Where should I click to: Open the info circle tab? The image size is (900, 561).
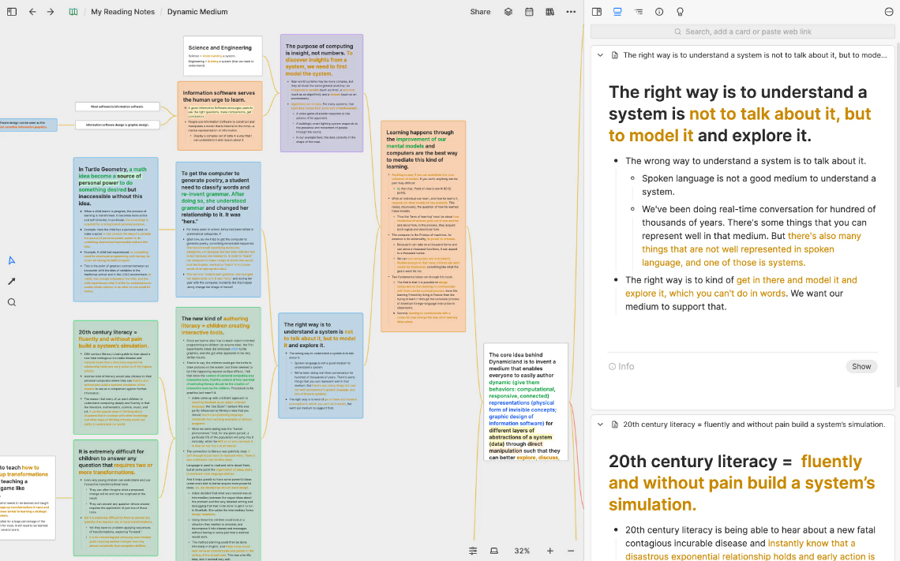coord(659,12)
